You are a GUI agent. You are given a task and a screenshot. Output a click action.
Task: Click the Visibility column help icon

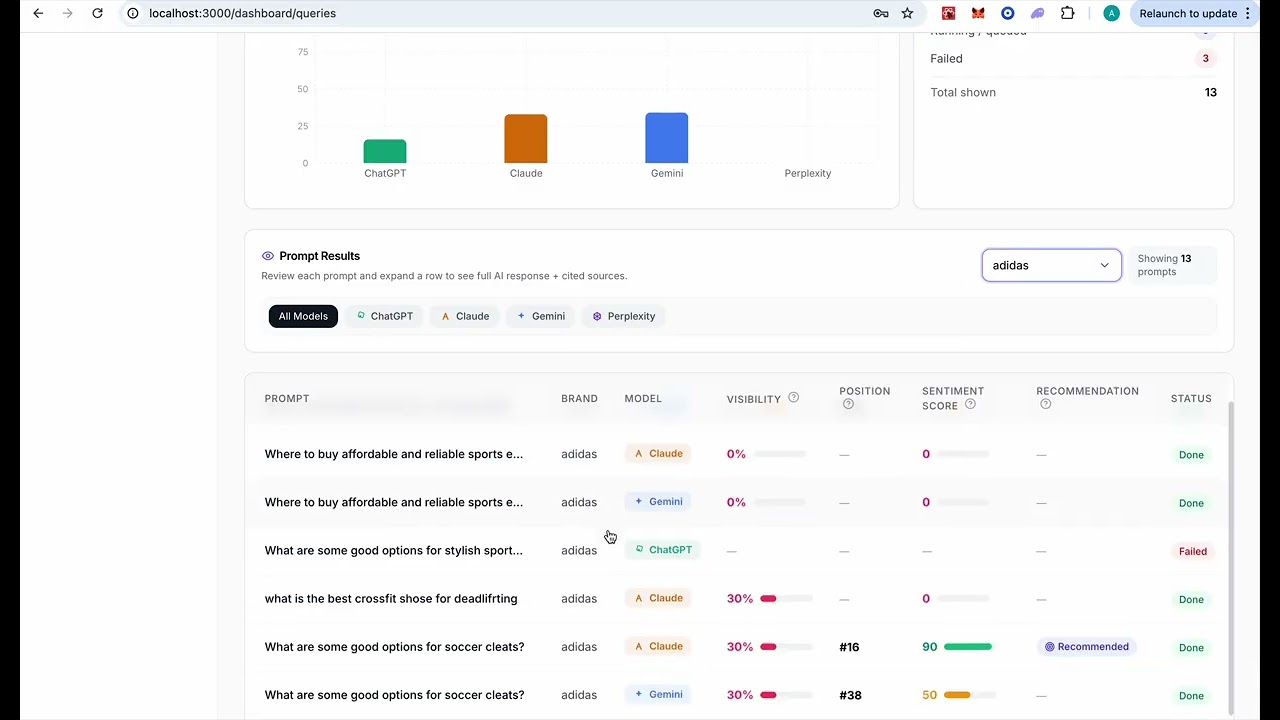click(x=793, y=397)
